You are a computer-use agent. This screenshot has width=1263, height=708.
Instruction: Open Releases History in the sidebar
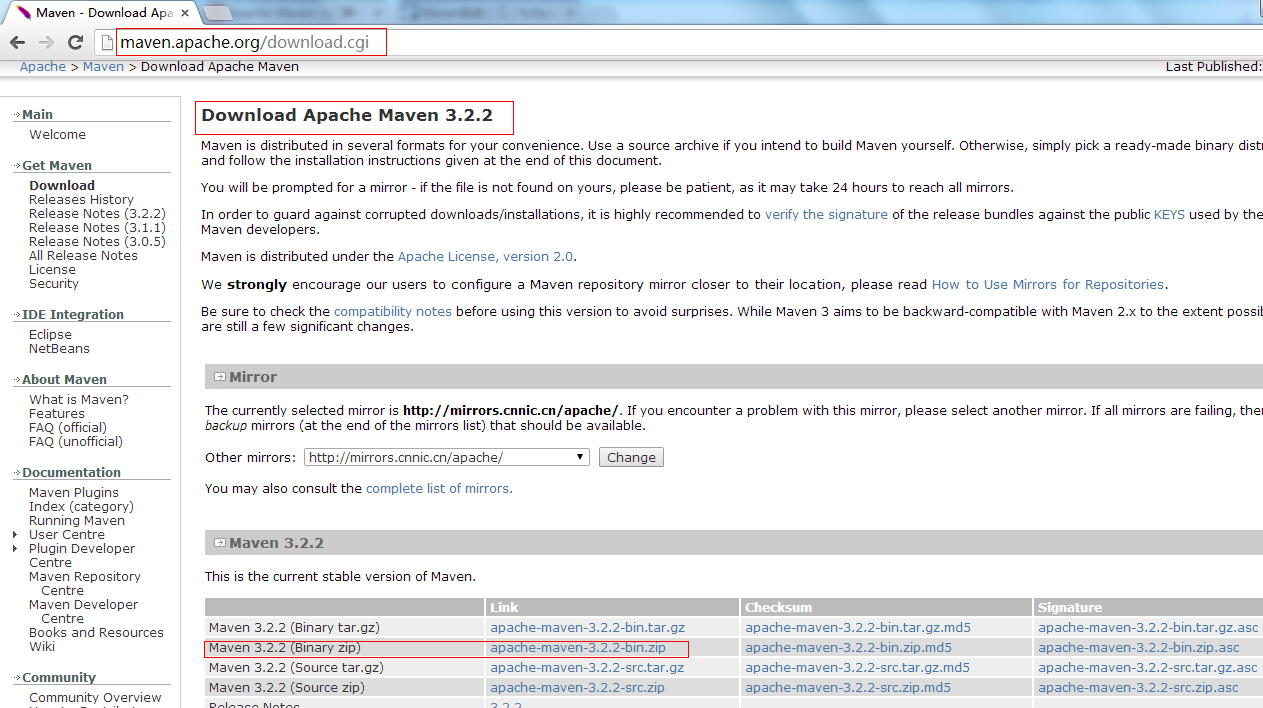click(x=81, y=200)
